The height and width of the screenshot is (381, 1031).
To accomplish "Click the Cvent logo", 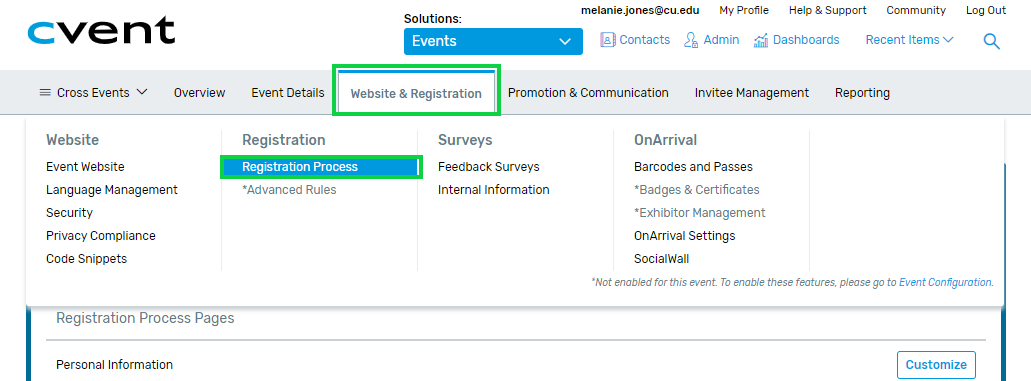I will tap(102, 32).
